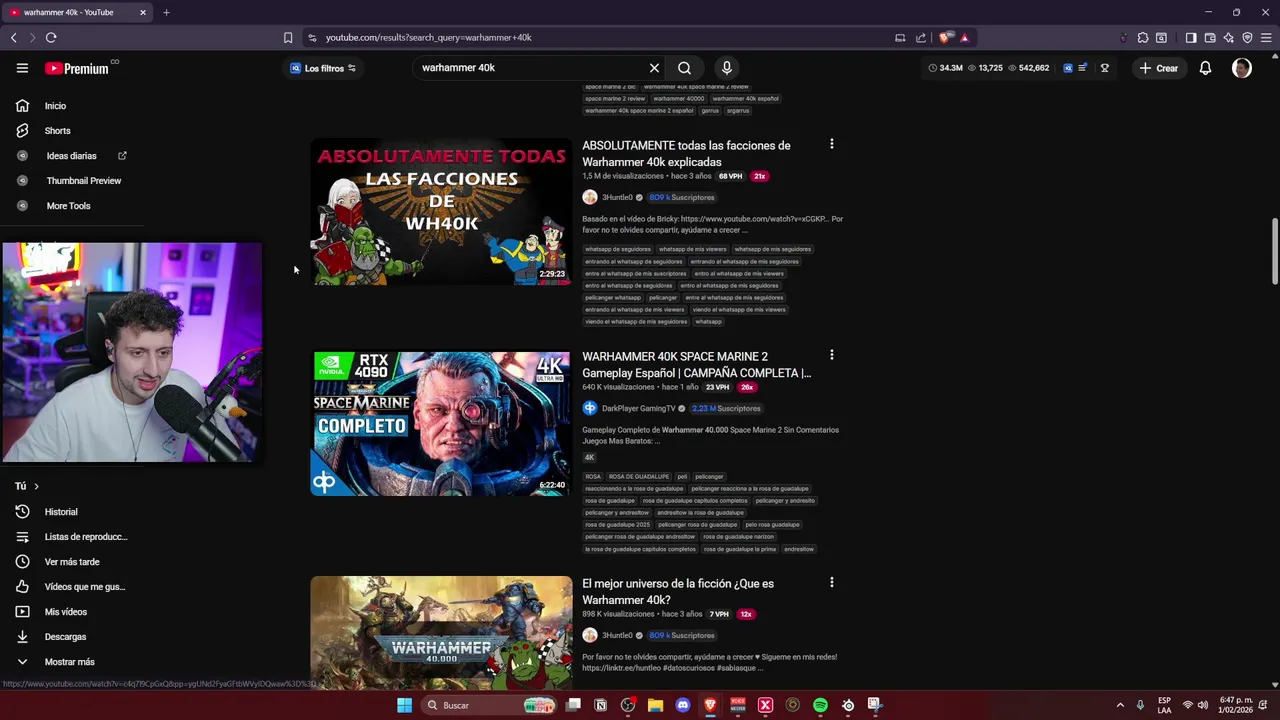Open Discord from the taskbar

click(x=683, y=705)
